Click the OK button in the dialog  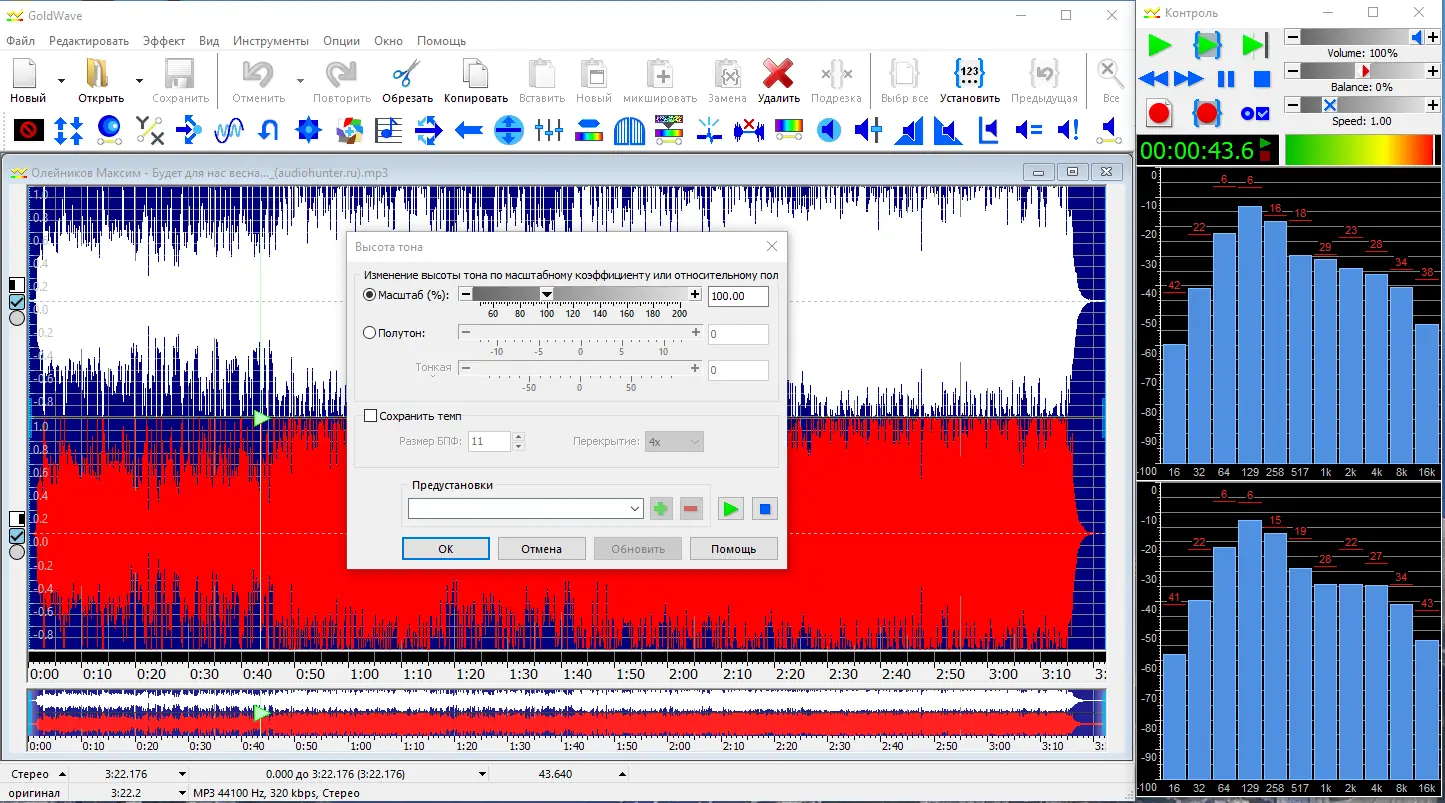coord(445,549)
